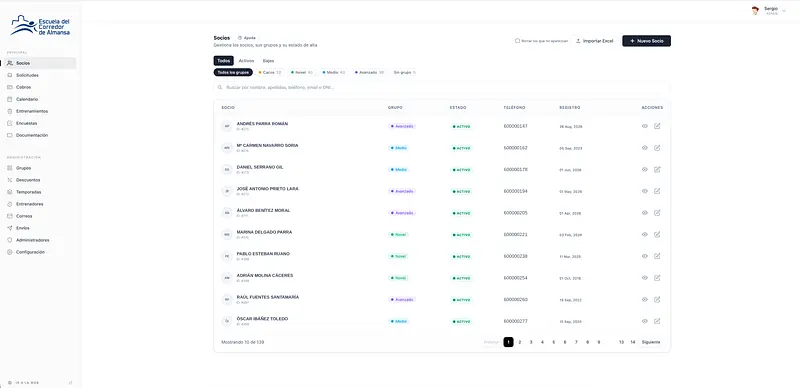Edit MARINA DELGADO PARRA pencil icon
The height and width of the screenshot is (388, 800).
pos(657,234)
